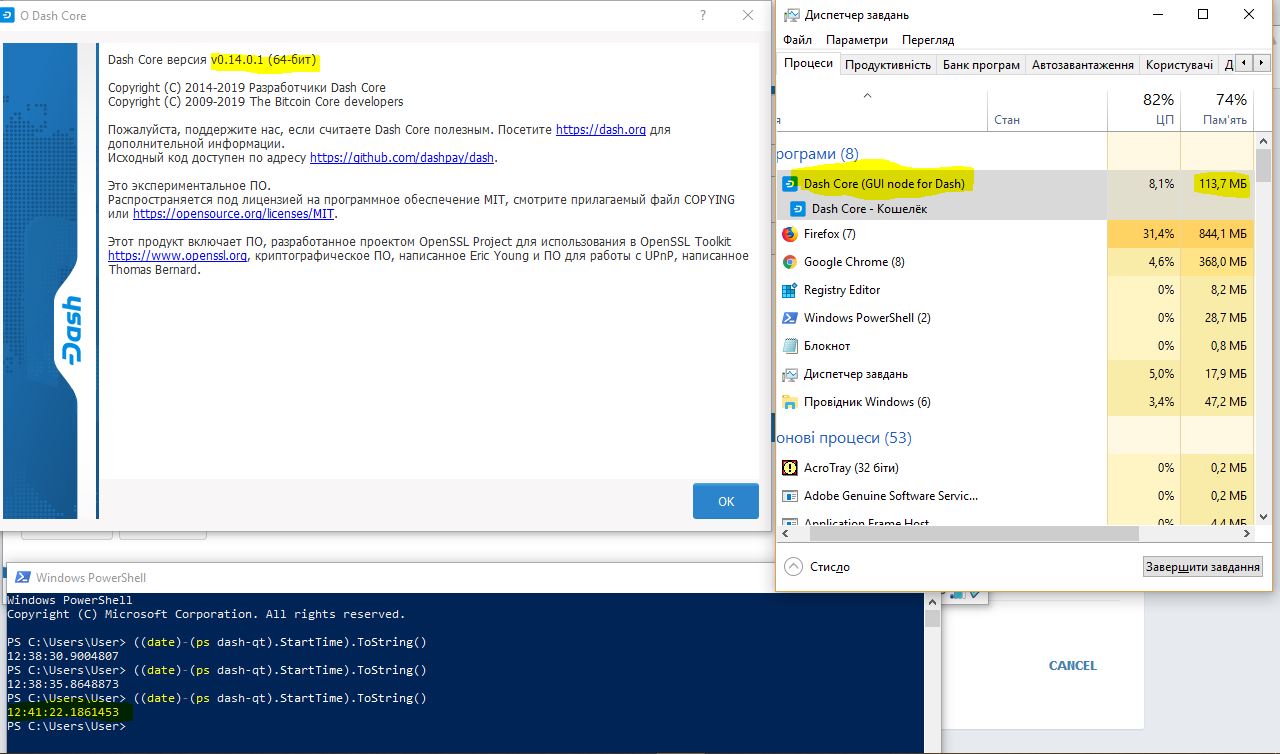1280x754 pixels.
Task: Click the Завершити завдання button
Action: tap(1203, 566)
